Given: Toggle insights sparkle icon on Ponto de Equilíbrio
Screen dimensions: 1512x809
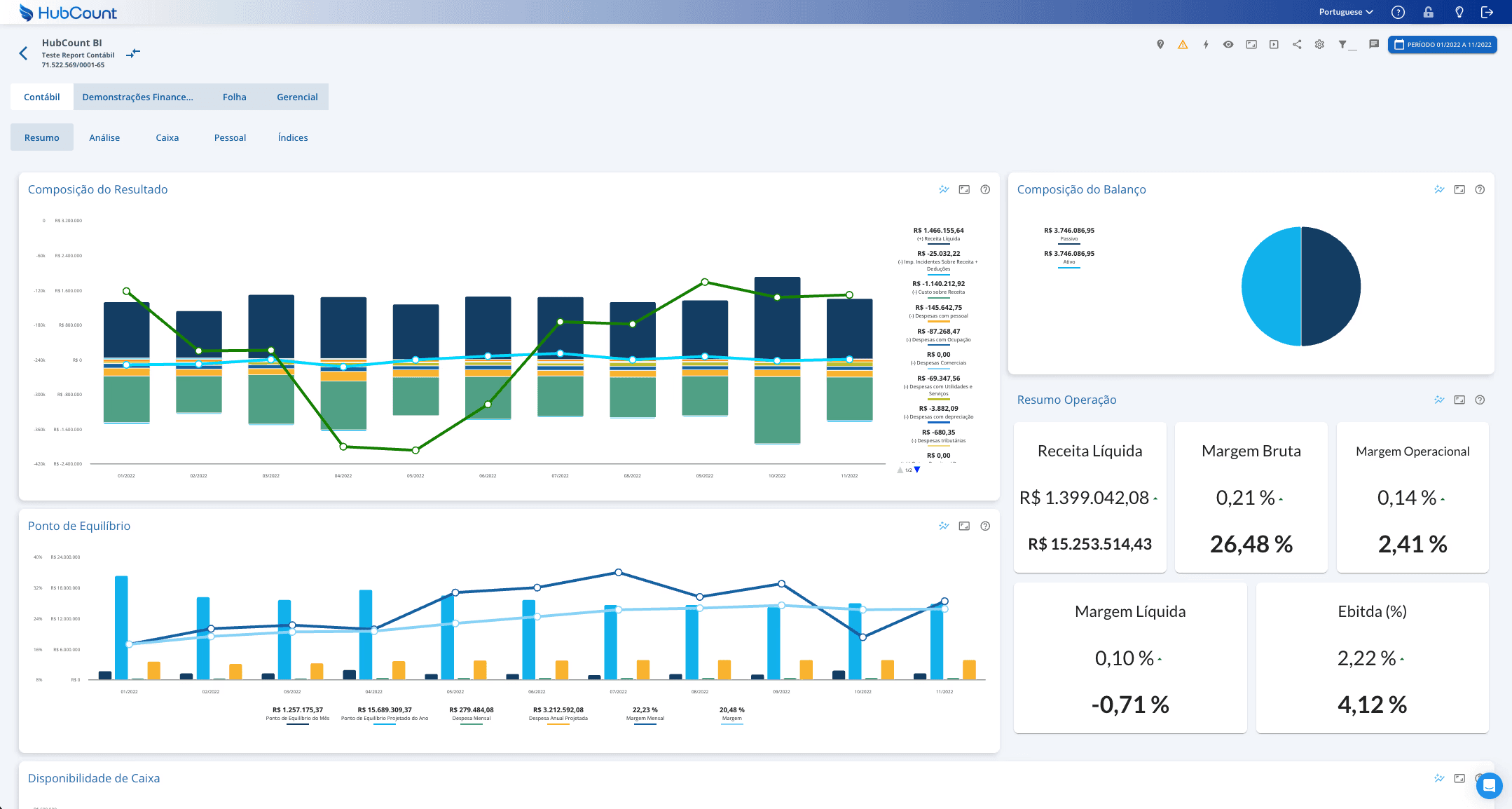Looking at the screenshot, I should (944, 526).
